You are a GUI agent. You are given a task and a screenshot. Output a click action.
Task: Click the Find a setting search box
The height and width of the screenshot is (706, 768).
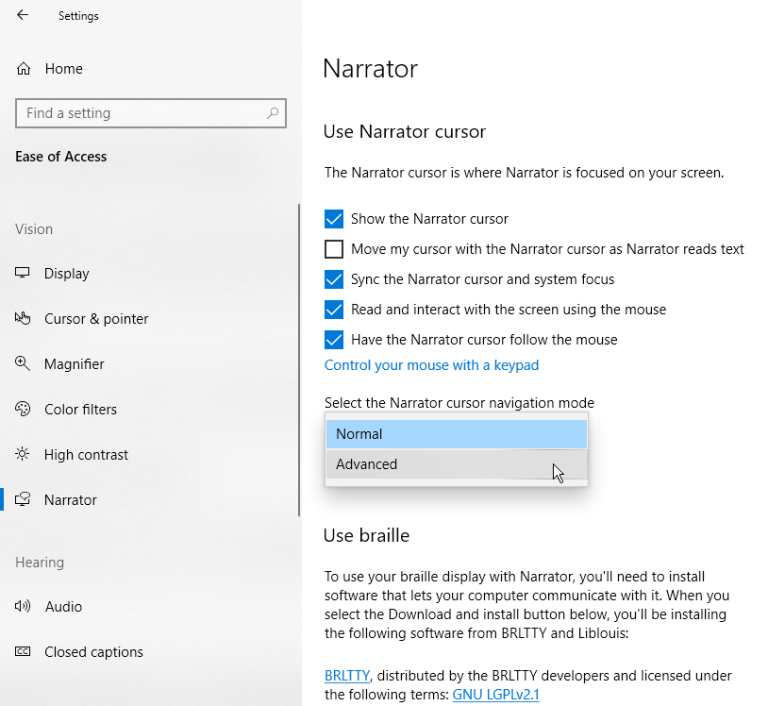click(x=151, y=113)
